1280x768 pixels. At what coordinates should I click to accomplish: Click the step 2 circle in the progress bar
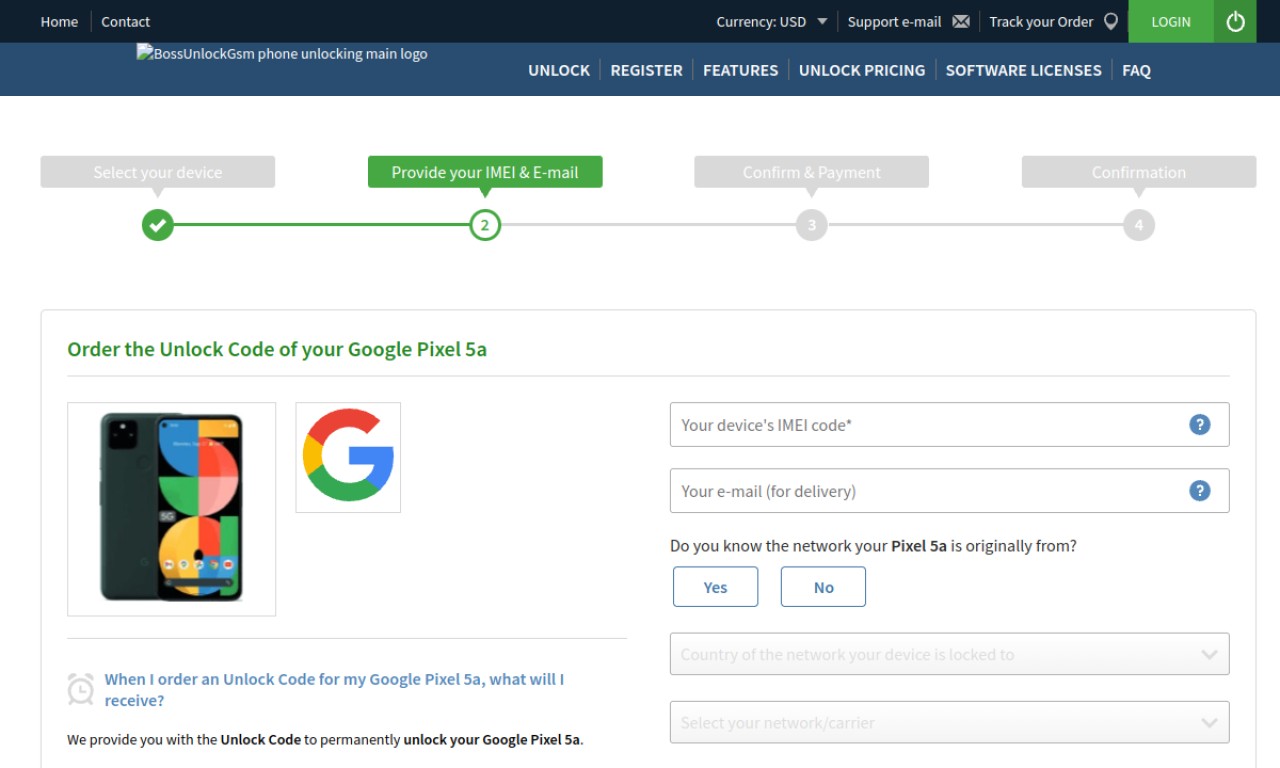pos(485,225)
